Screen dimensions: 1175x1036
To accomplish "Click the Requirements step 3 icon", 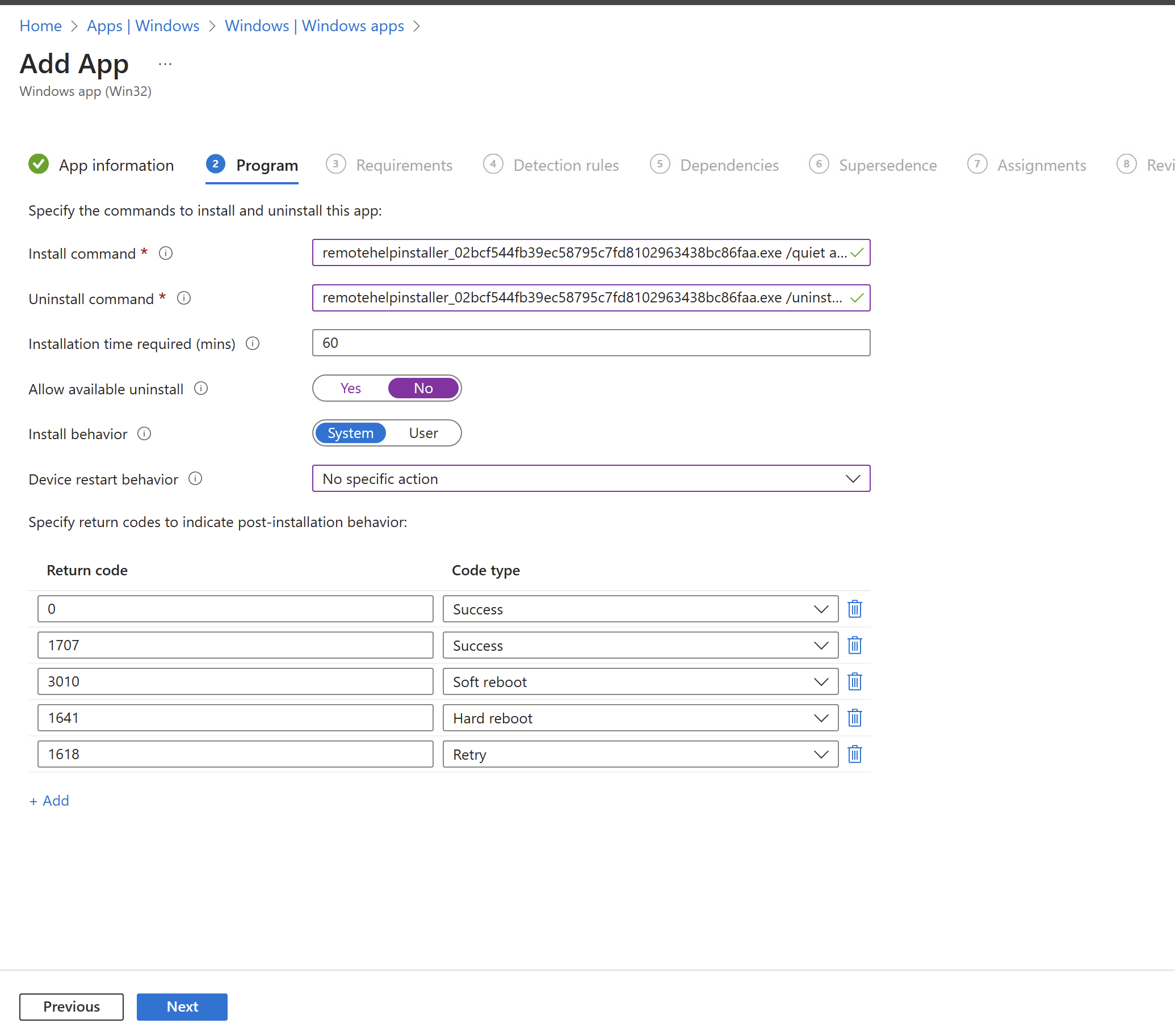I will coord(339,164).
